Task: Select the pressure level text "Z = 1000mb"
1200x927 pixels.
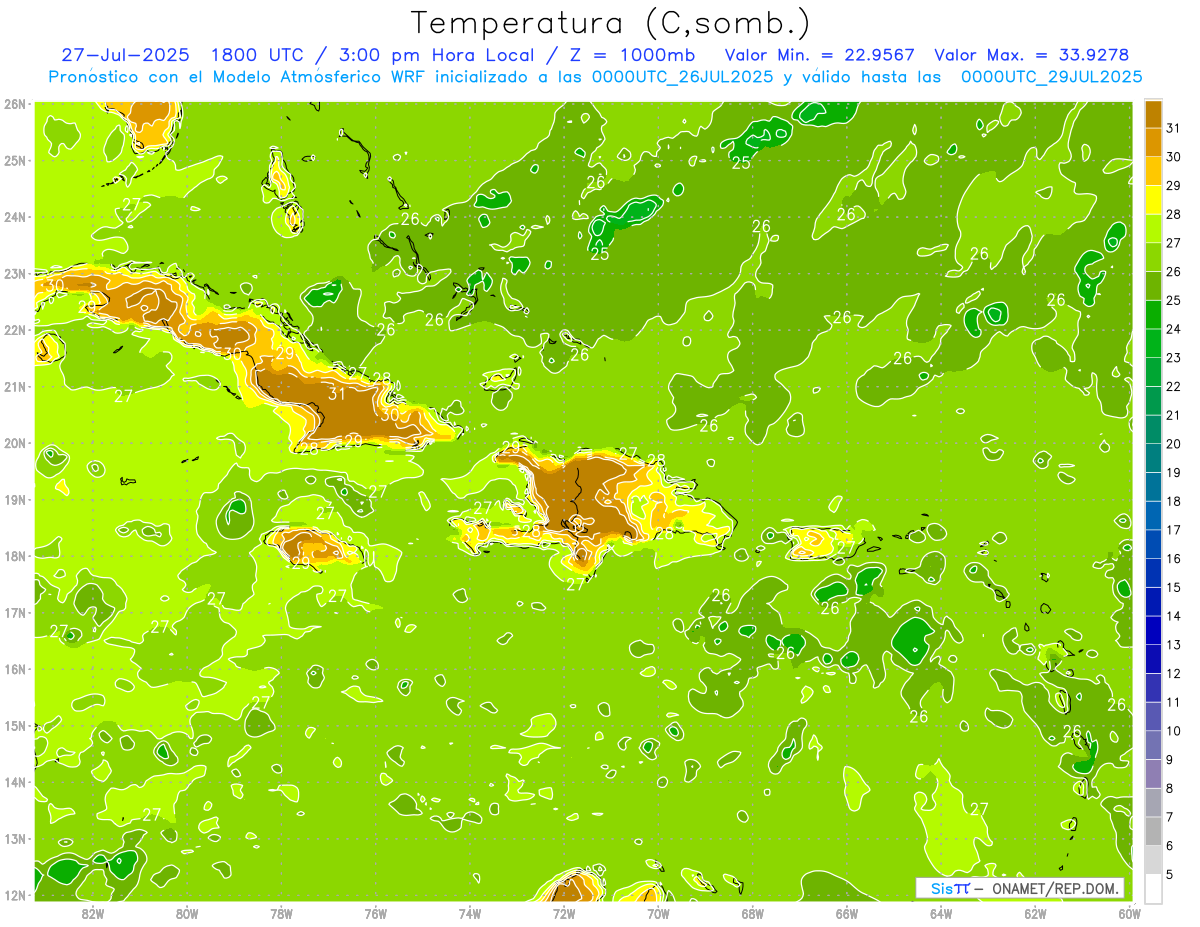Action: pos(632,55)
